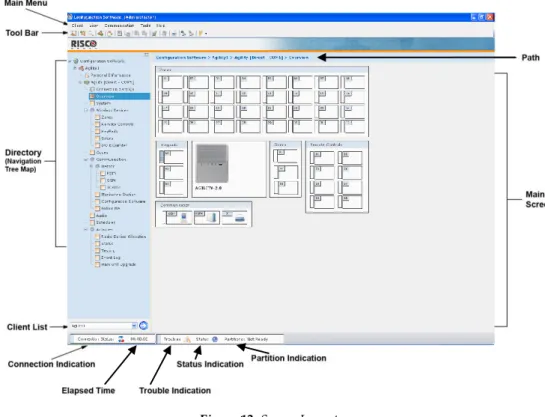Screen dimensions: 545x417
Task: Select Connection Settings in the tree
Action: [115, 89]
